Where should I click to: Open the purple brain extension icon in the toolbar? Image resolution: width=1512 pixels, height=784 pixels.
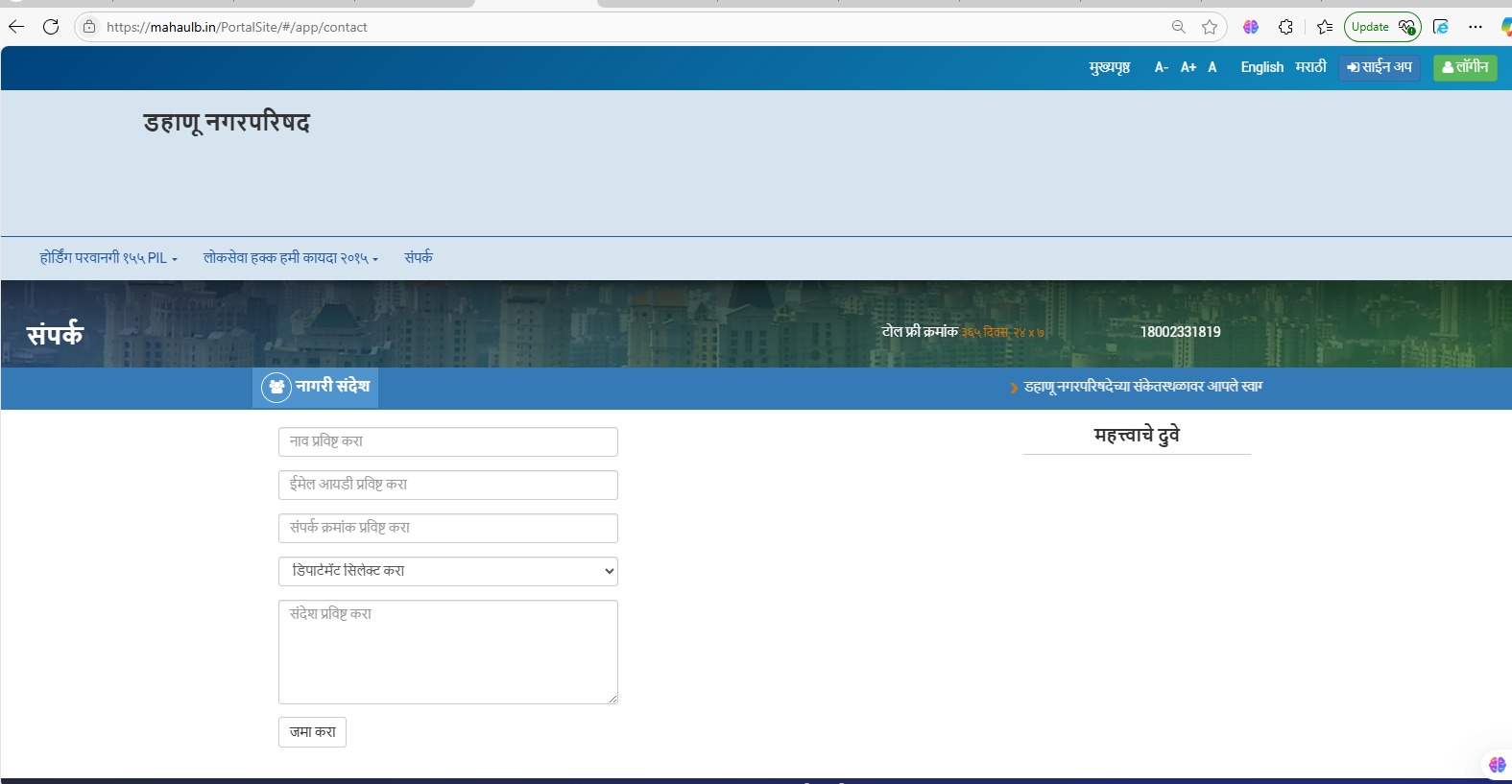click(1250, 27)
